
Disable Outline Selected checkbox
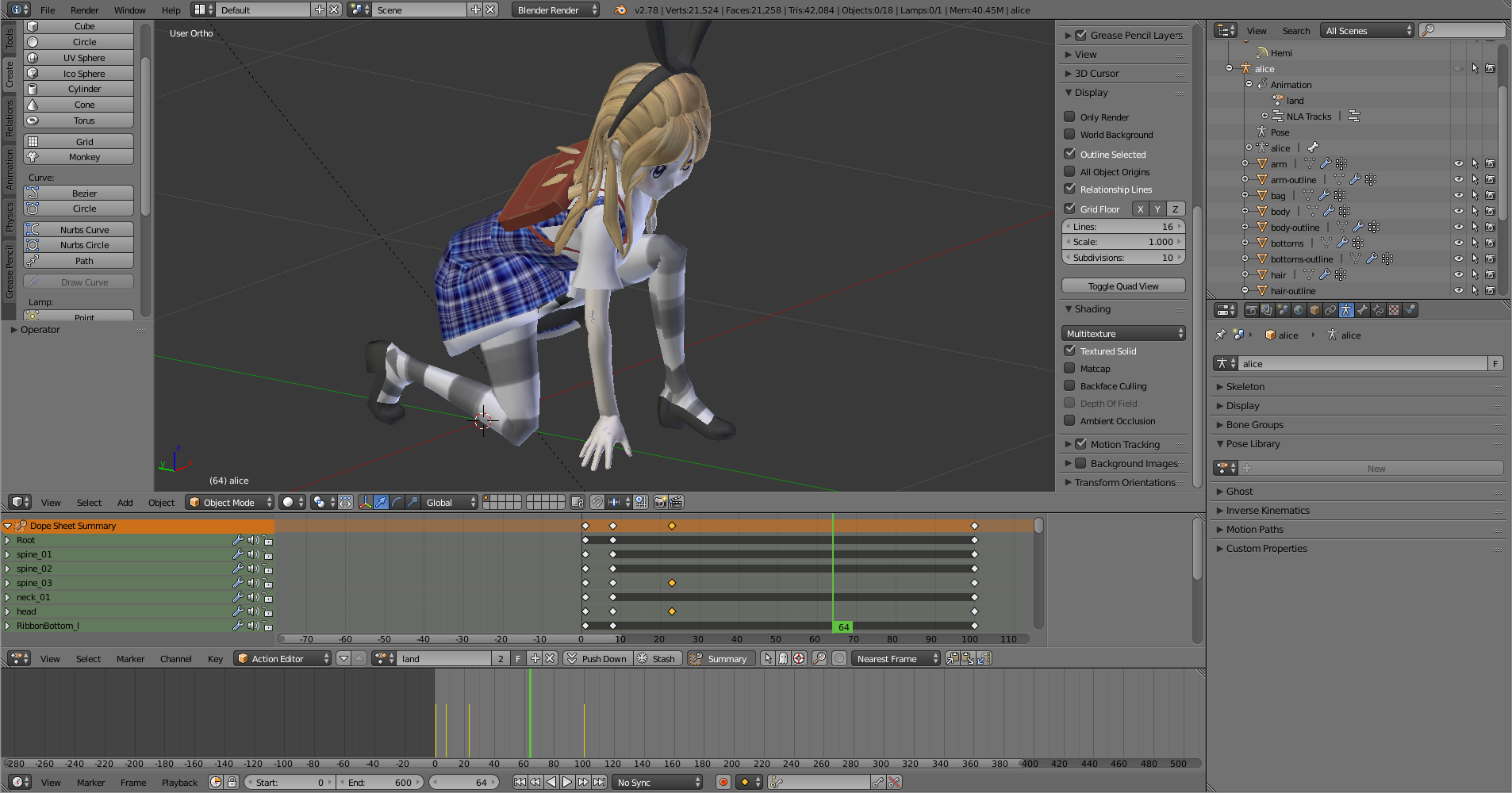(1069, 154)
